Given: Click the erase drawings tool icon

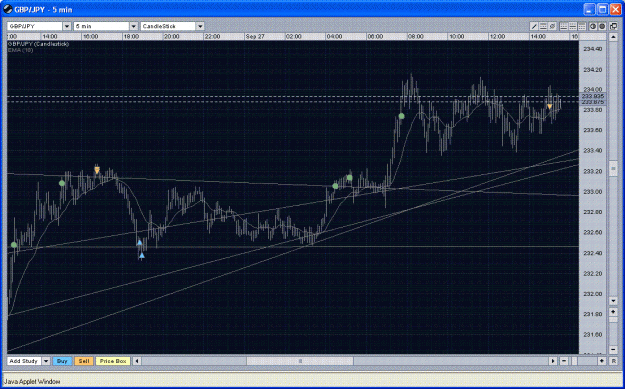Looking at the screenshot, I should pos(552,27).
